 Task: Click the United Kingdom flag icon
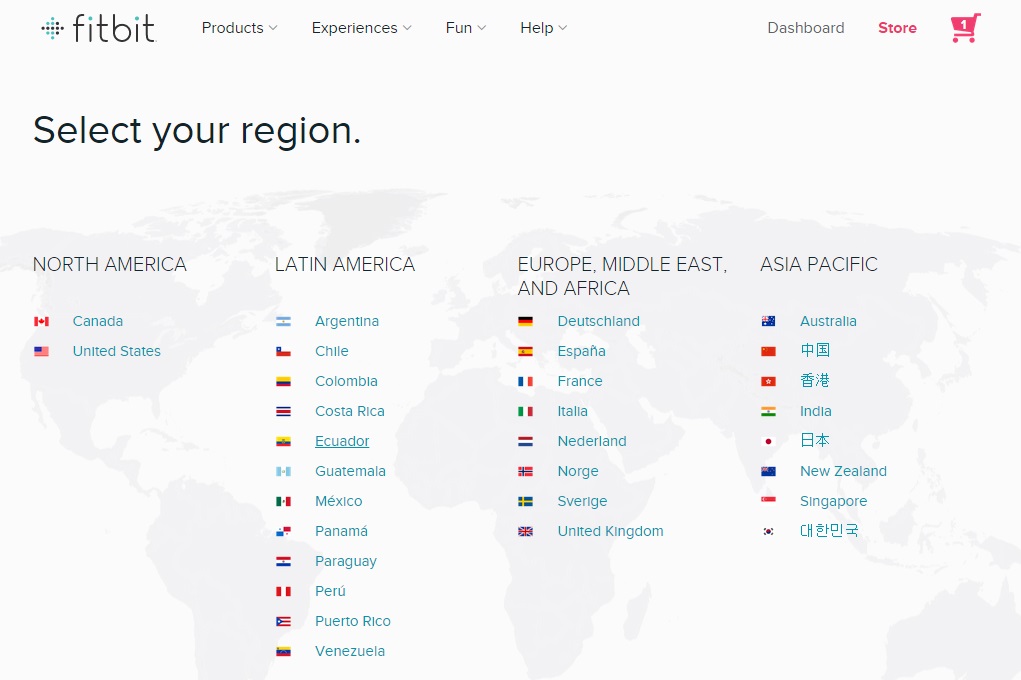click(x=525, y=531)
